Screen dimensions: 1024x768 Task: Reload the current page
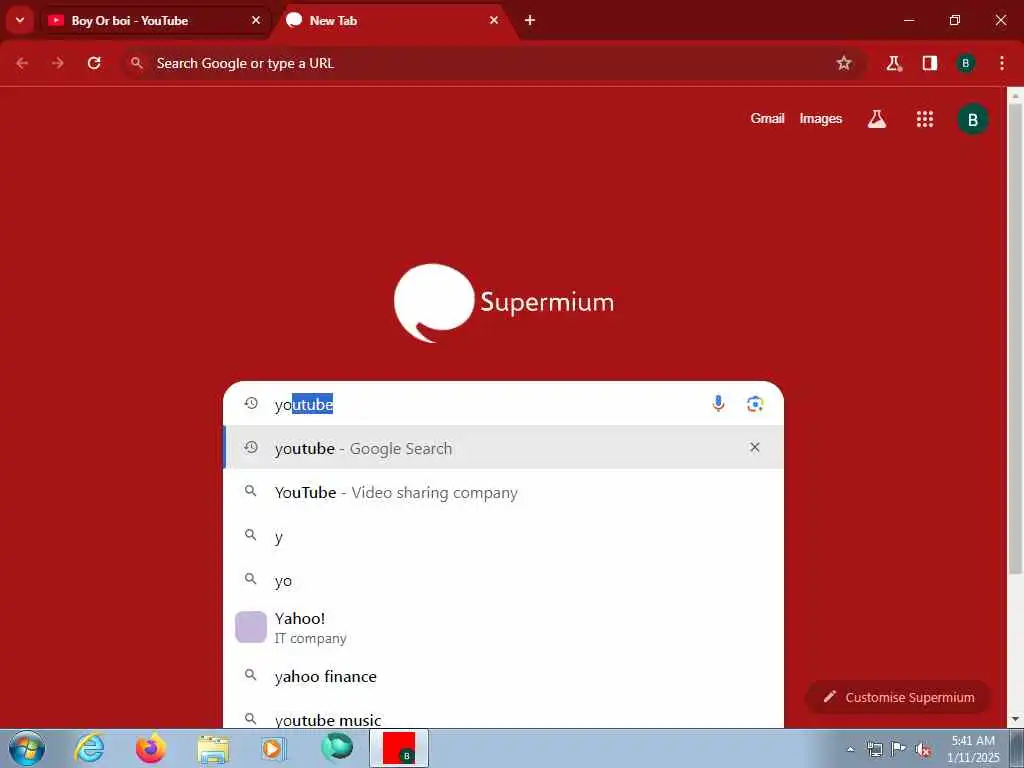(x=94, y=63)
